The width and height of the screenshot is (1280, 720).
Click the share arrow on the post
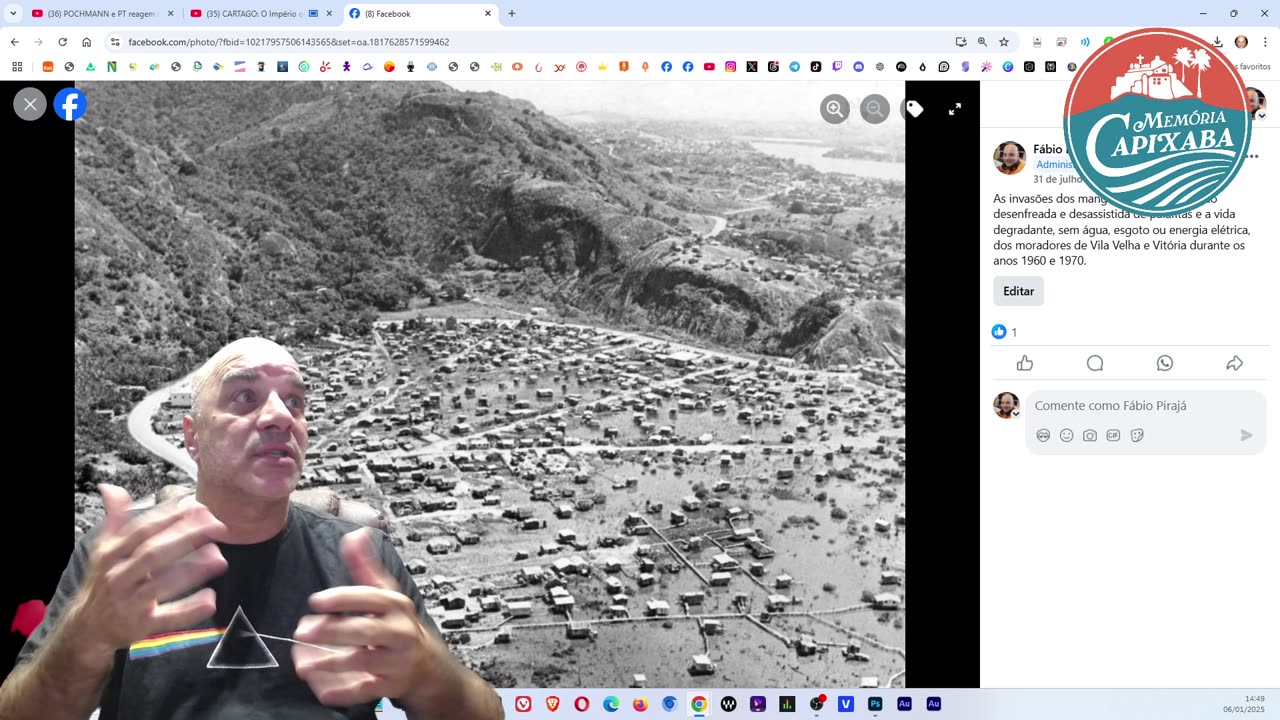click(1235, 363)
